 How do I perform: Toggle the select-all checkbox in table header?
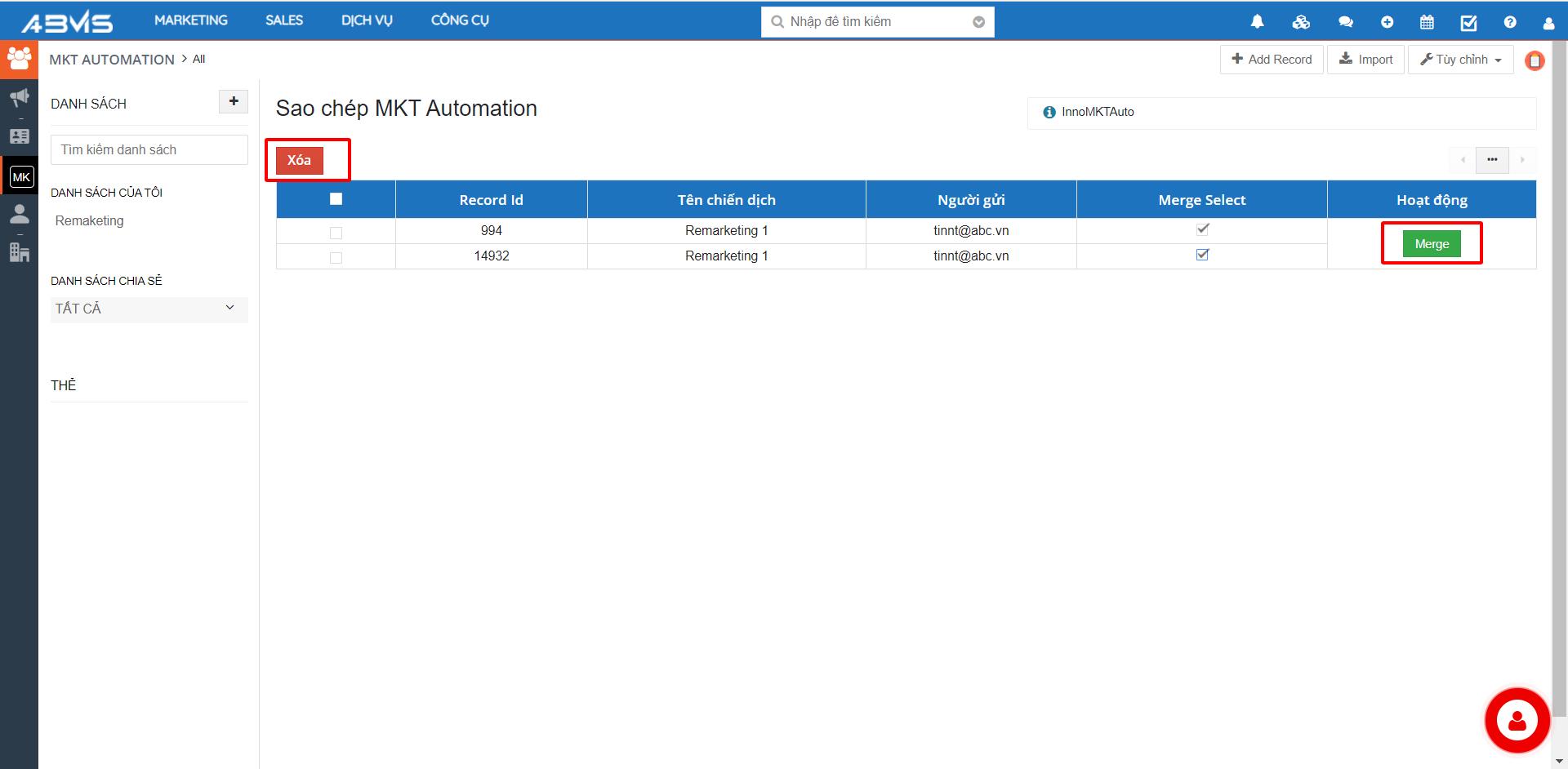(x=336, y=199)
